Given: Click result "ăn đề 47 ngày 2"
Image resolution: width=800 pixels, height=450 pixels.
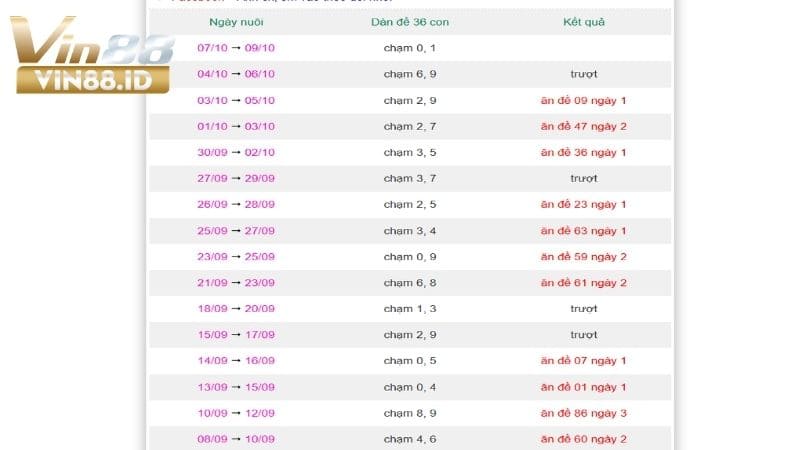Looking at the screenshot, I should coord(583,126).
